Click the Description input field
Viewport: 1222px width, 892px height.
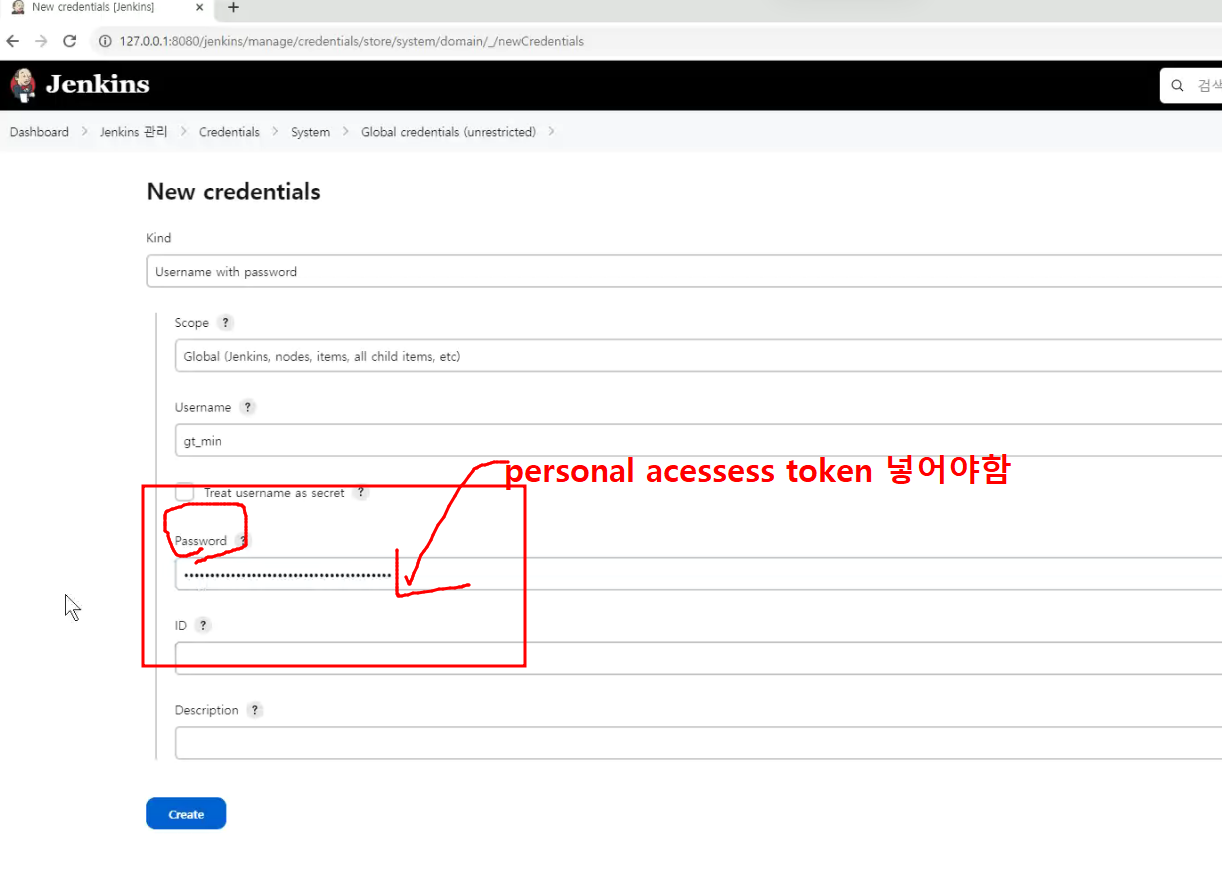tap(698, 743)
